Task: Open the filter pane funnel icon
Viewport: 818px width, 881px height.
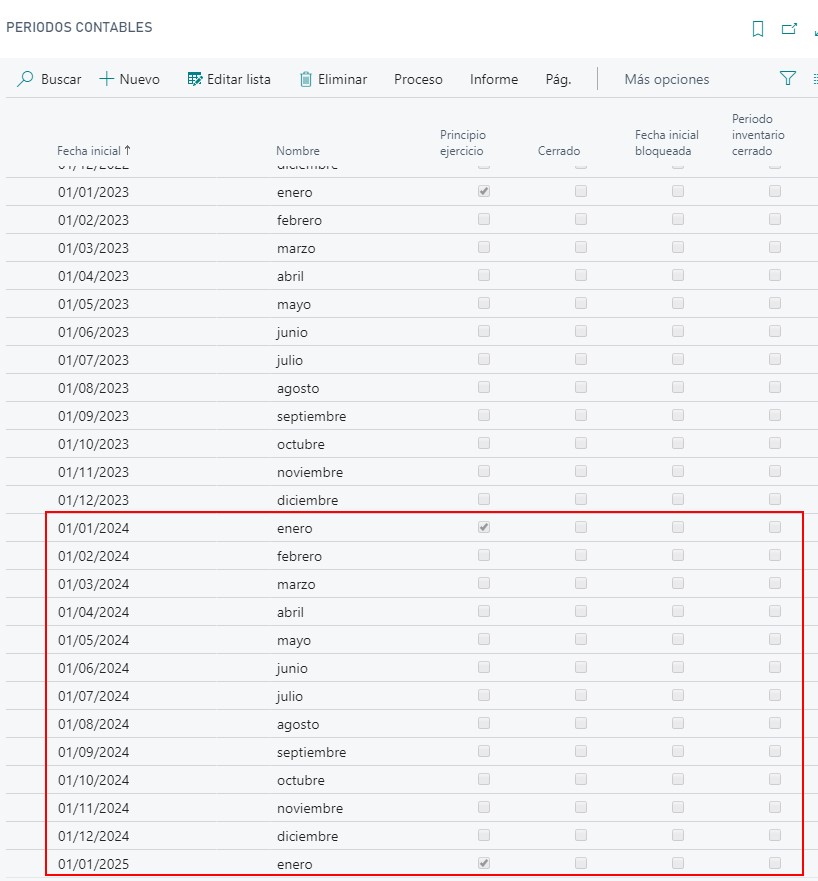Action: [x=788, y=78]
